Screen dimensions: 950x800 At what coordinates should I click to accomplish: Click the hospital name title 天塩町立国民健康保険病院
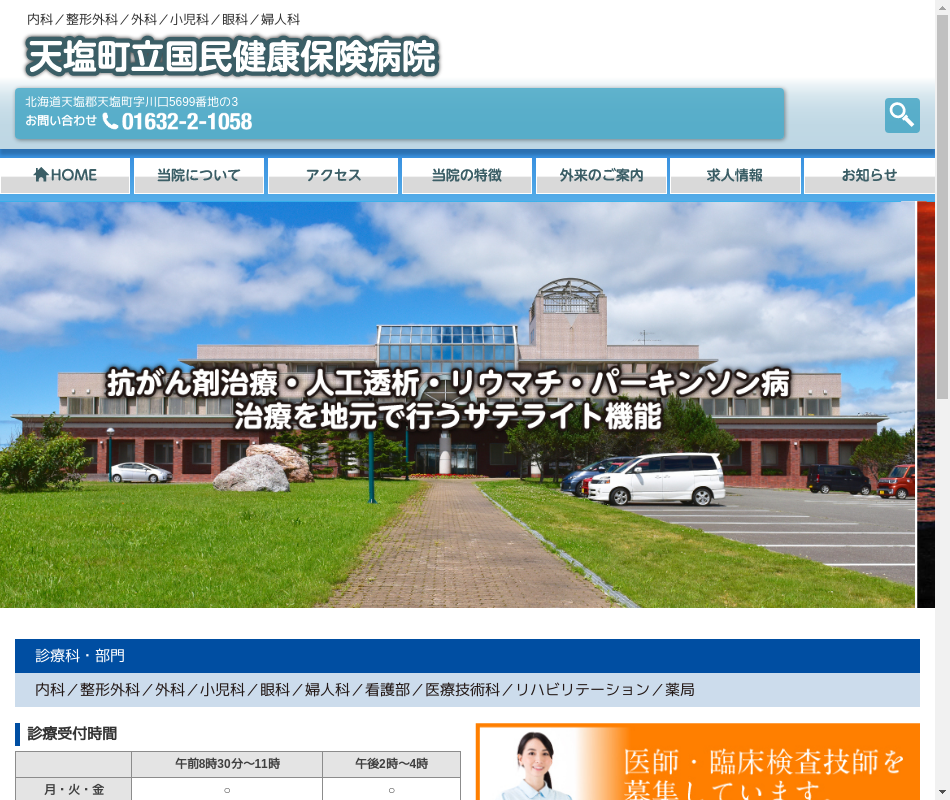[232, 57]
